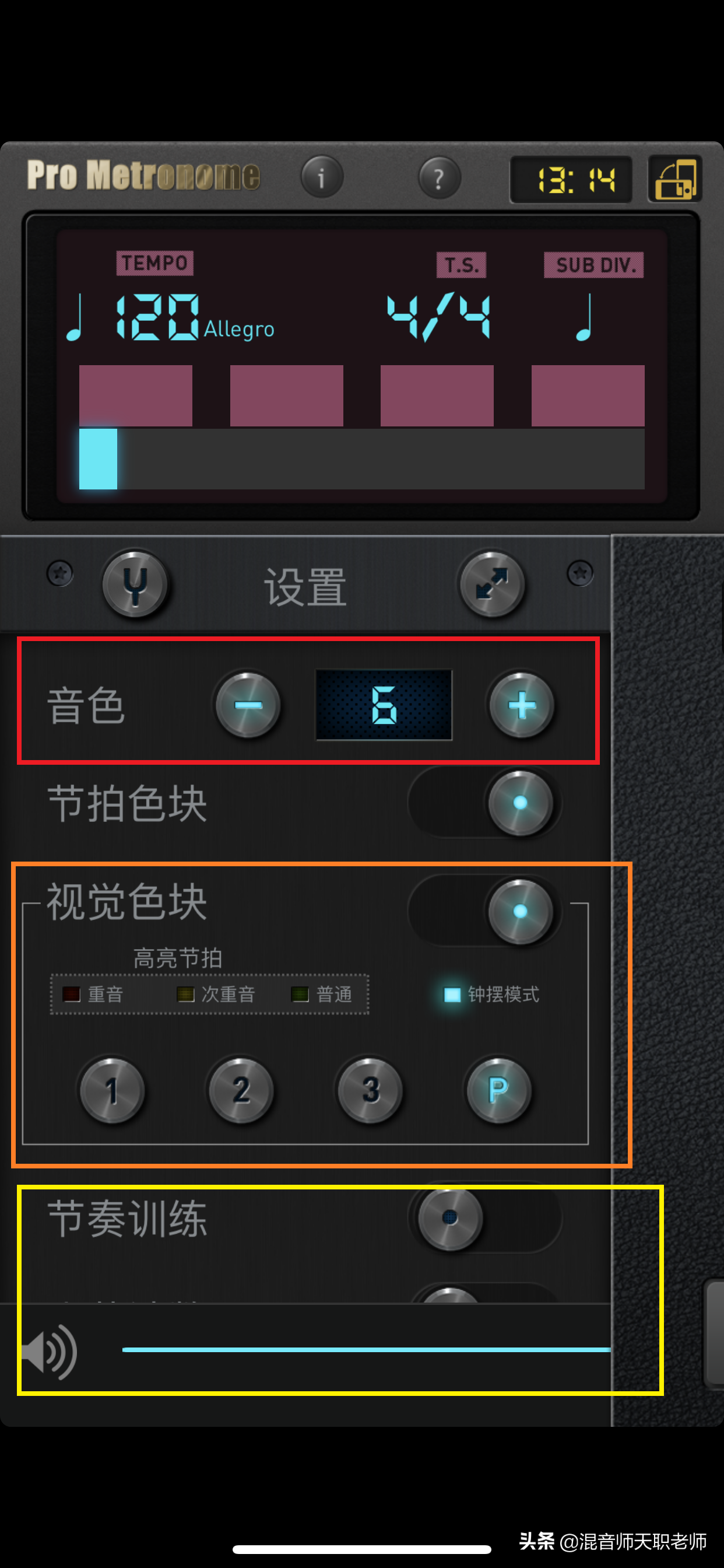Viewport: 724px width, 1568px height.
Task: Open the info (i) button
Action: point(322,177)
